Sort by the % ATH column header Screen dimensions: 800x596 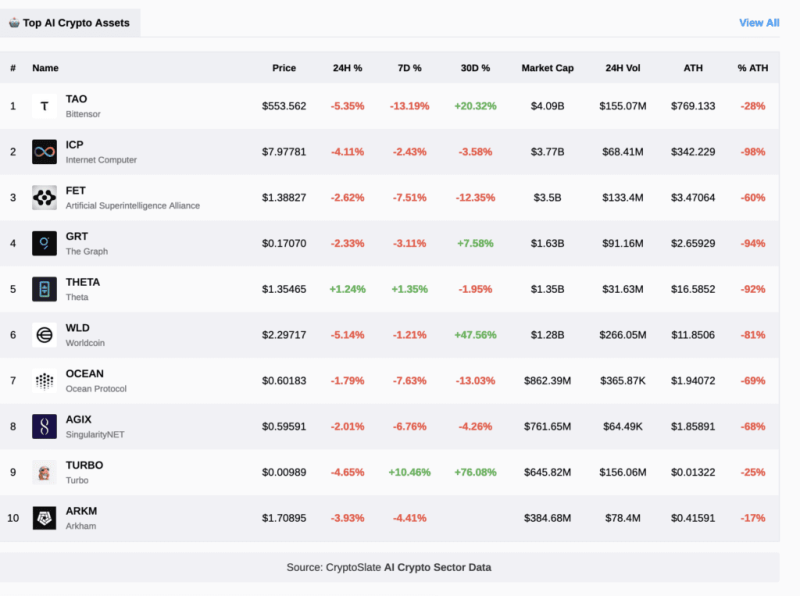click(x=753, y=68)
